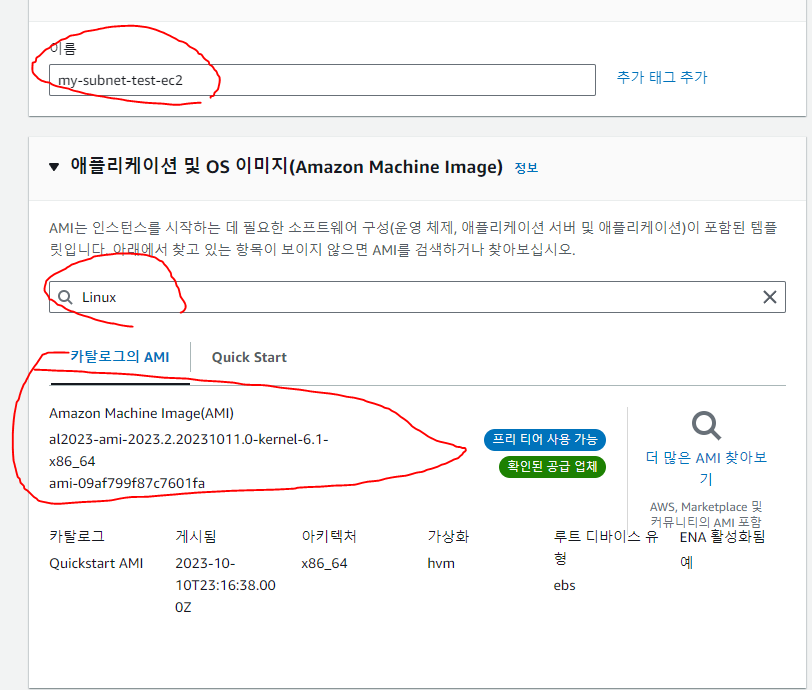The width and height of the screenshot is (812, 690).
Task: Click the magnifier icon in the AMI search box
Action: coord(65,297)
